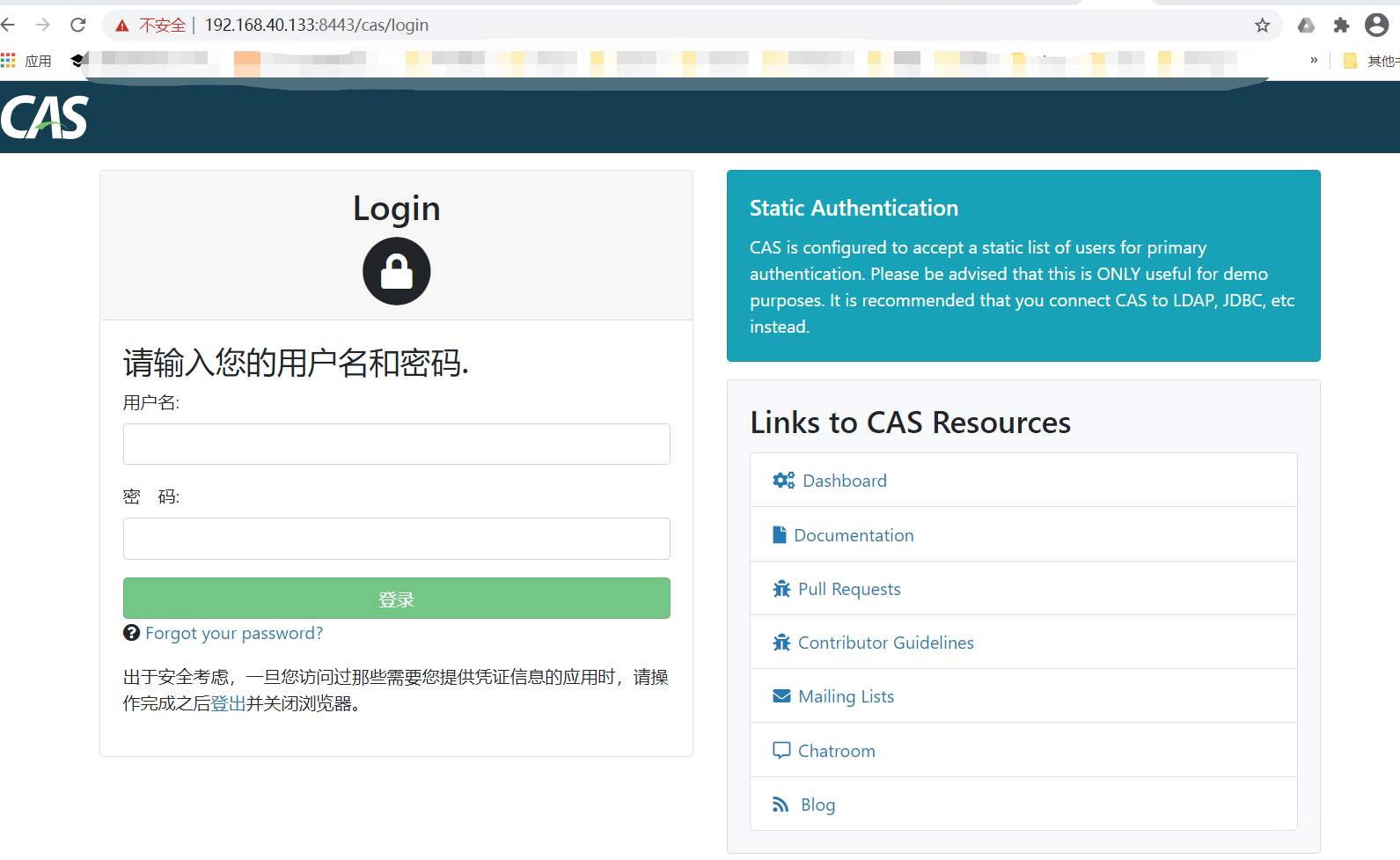Screen dimensions: 1400x860
Task: Click the CAS logo in header
Action: click(45, 117)
